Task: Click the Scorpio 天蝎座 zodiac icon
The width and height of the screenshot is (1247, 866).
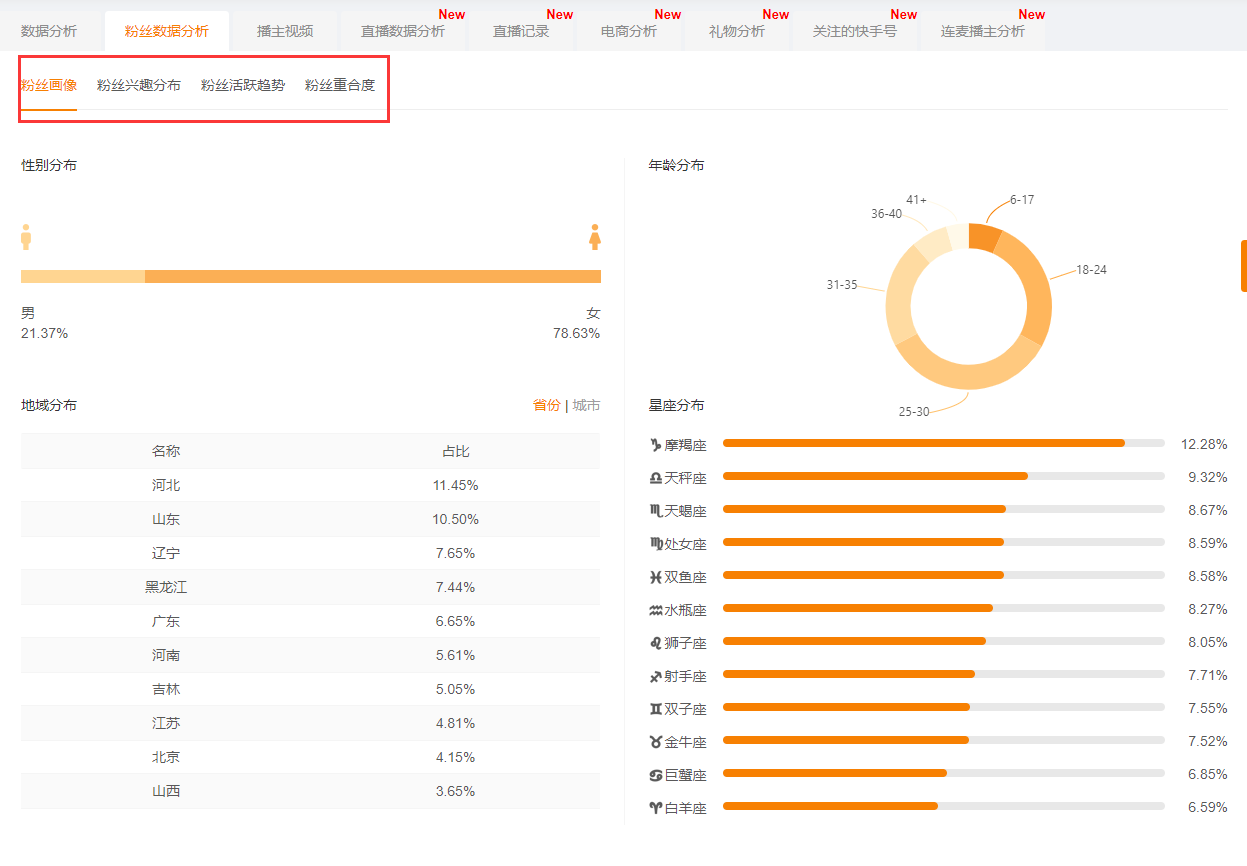Action: click(x=656, y=511)
